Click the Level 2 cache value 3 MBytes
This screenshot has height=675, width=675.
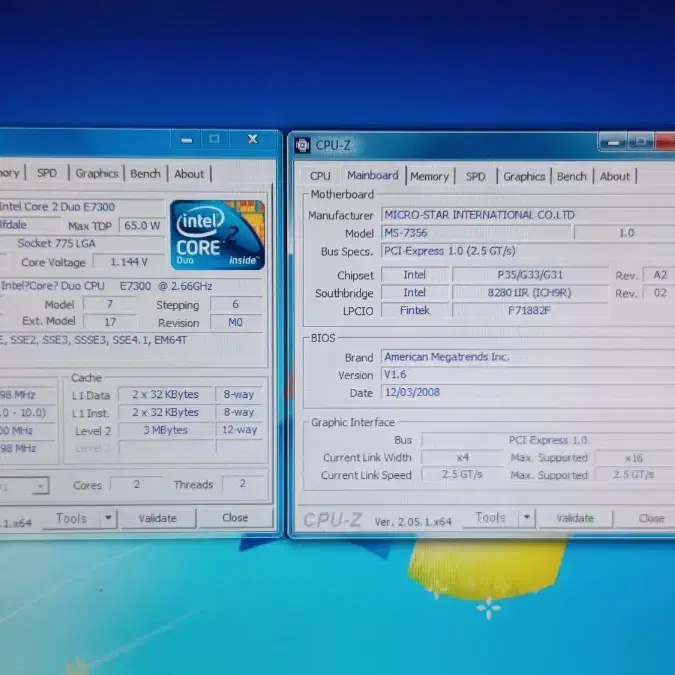[165, 430]
